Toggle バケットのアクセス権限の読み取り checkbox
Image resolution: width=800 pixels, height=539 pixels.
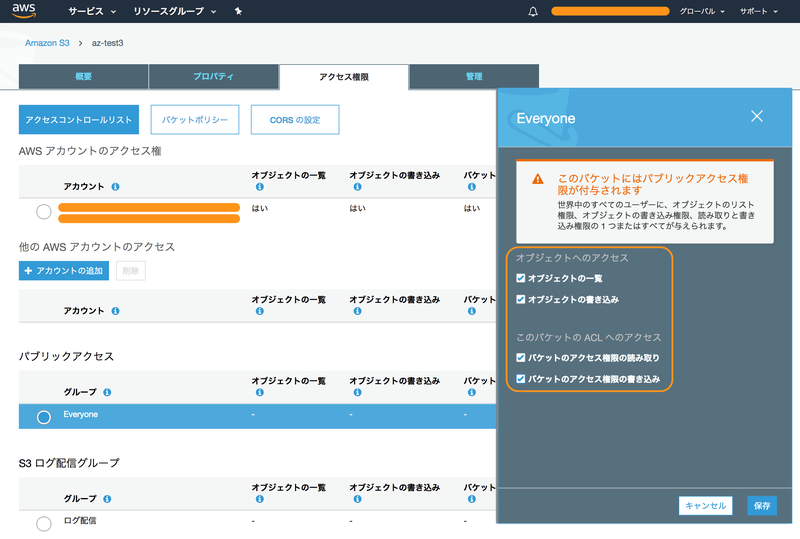tap(520, 358)
